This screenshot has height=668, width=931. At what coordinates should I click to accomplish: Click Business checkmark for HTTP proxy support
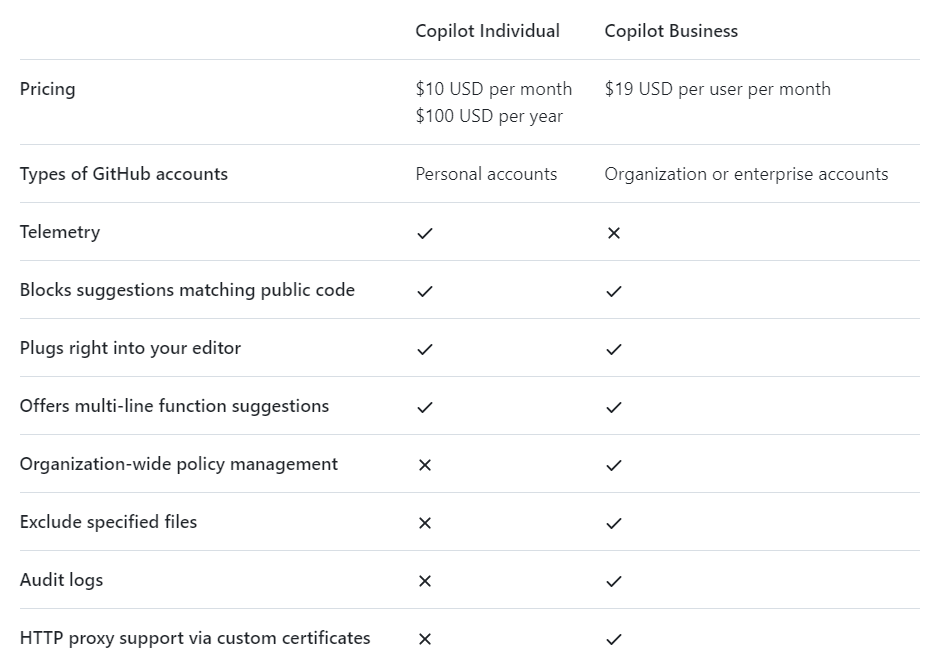[x=614, y=639]
